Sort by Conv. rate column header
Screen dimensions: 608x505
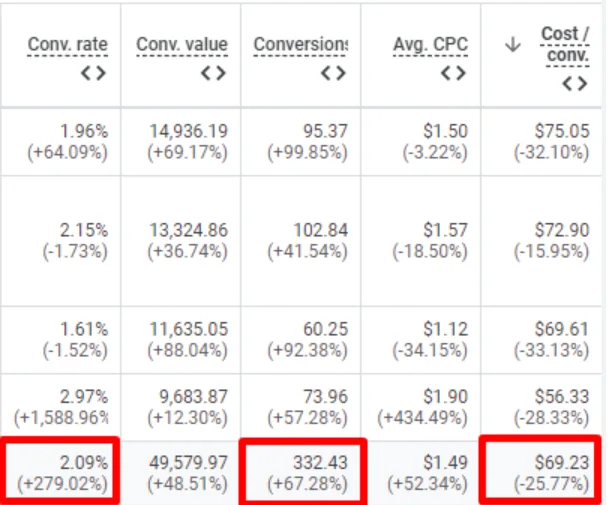[67, 45]
